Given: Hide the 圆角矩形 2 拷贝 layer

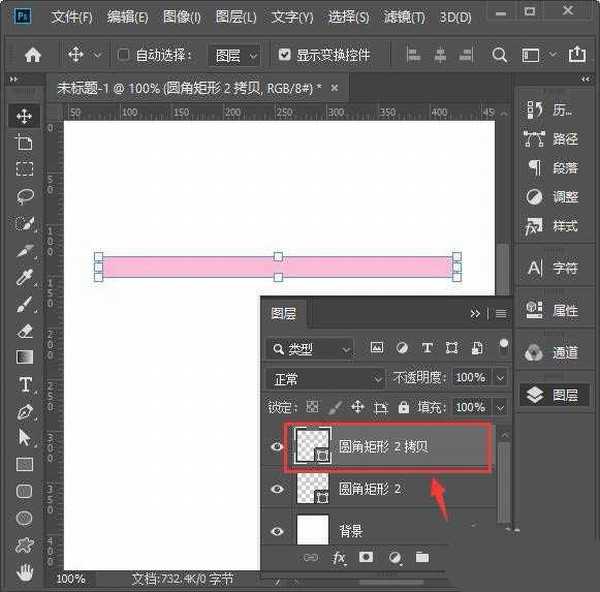Looking at the screenshot, I should 277,447.
